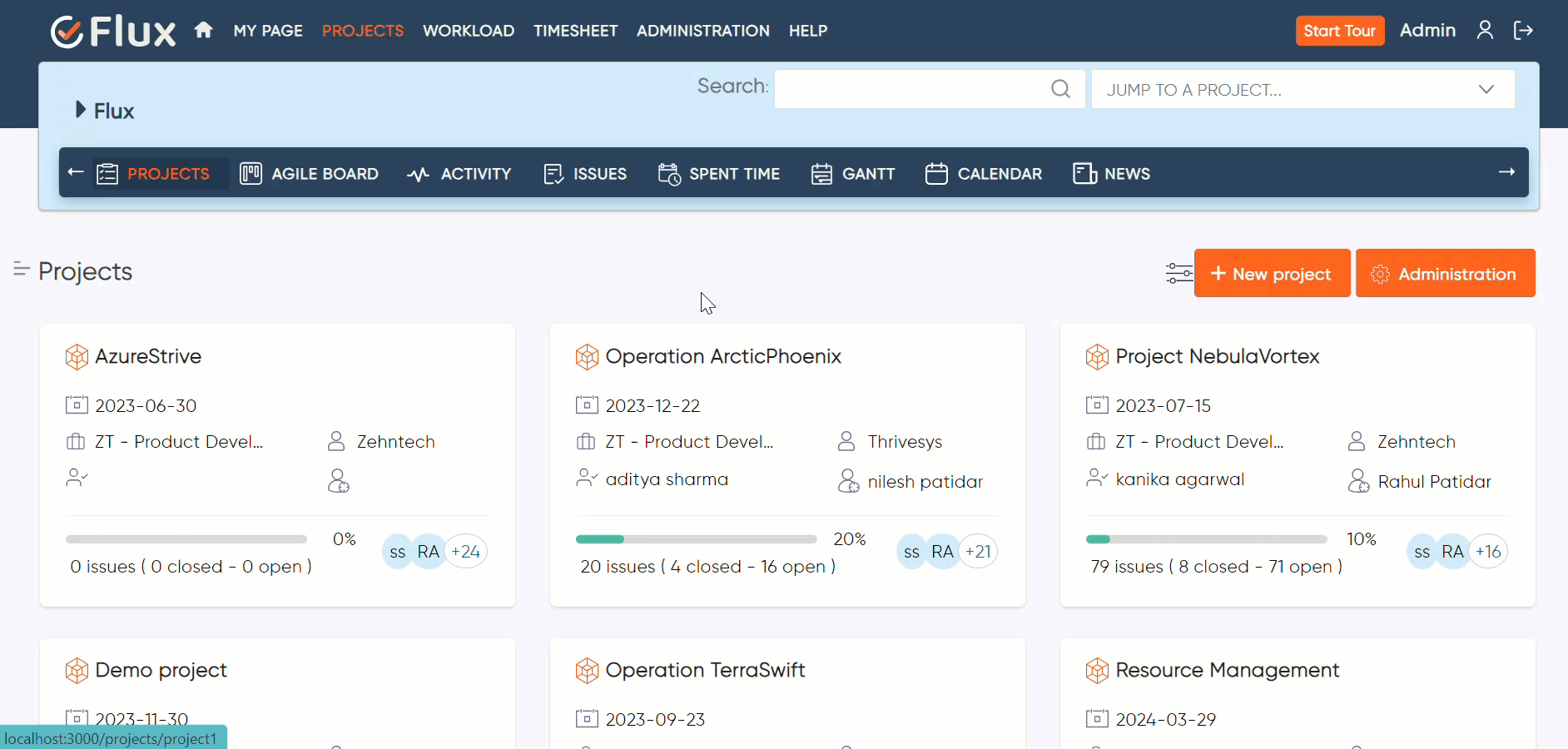Viewport: 1568px width, 749px height.
Task: Open the Agile Board tab
Action: pos(310,173)
